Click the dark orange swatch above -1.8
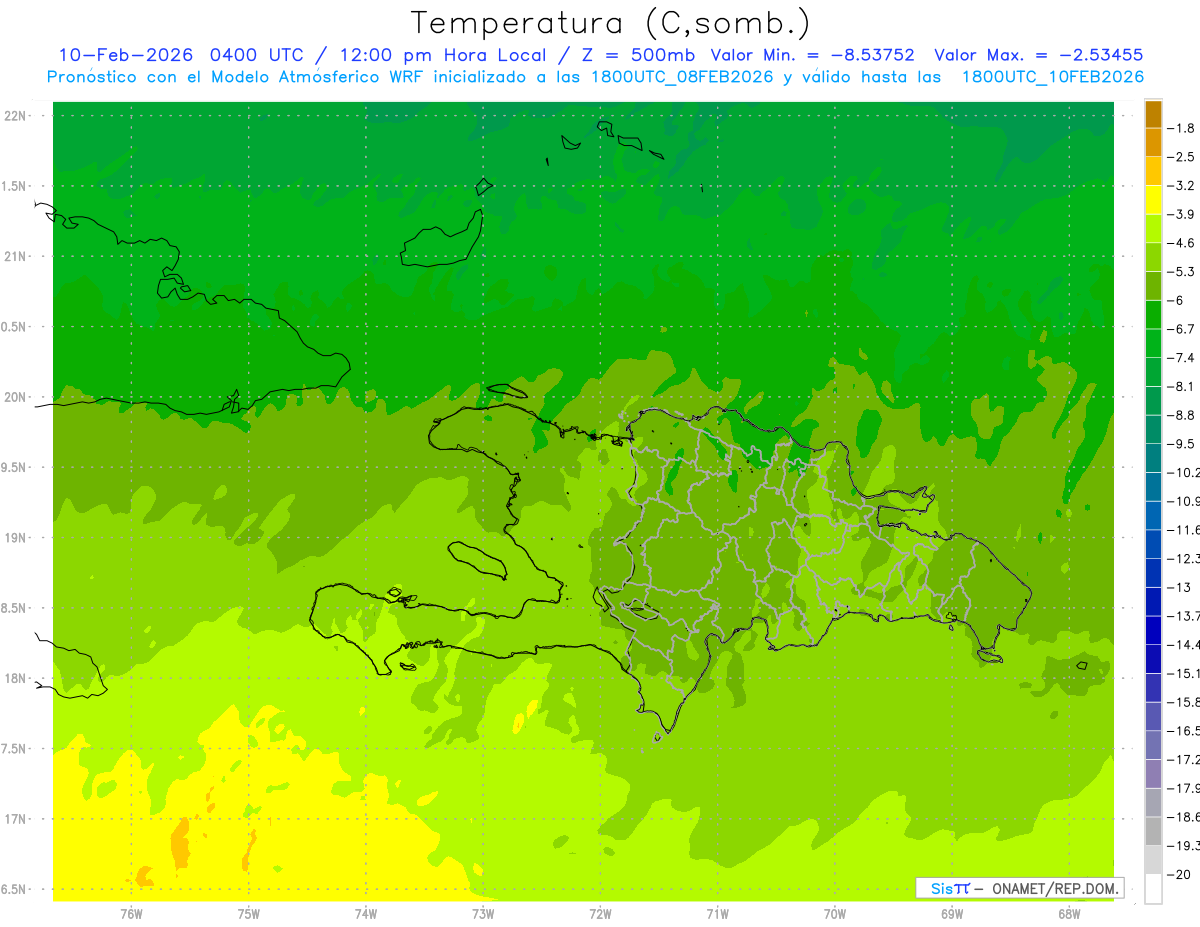The image size is (1200, 927). click(1153, 114)
